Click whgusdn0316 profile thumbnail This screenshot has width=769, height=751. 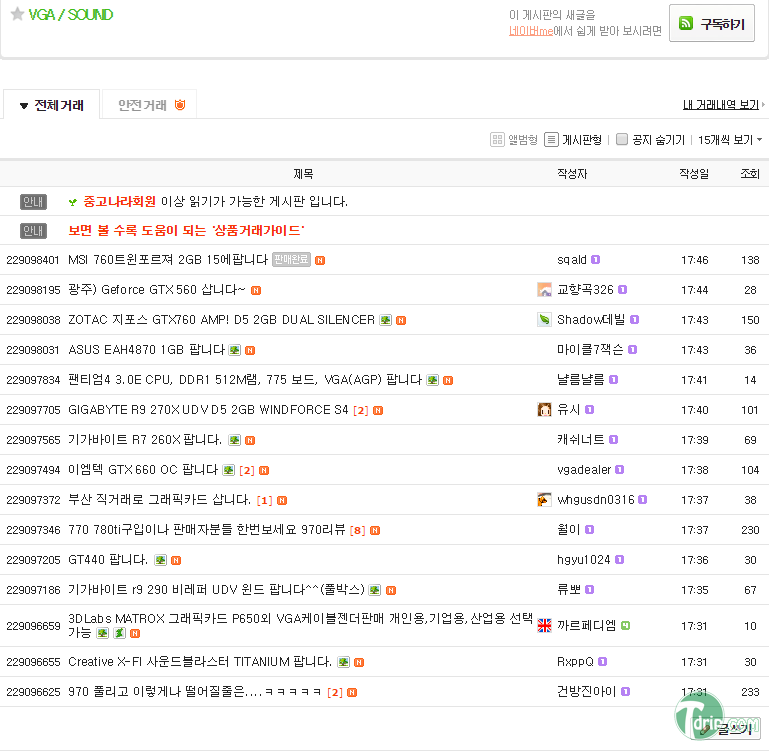(x=544, y=499)
